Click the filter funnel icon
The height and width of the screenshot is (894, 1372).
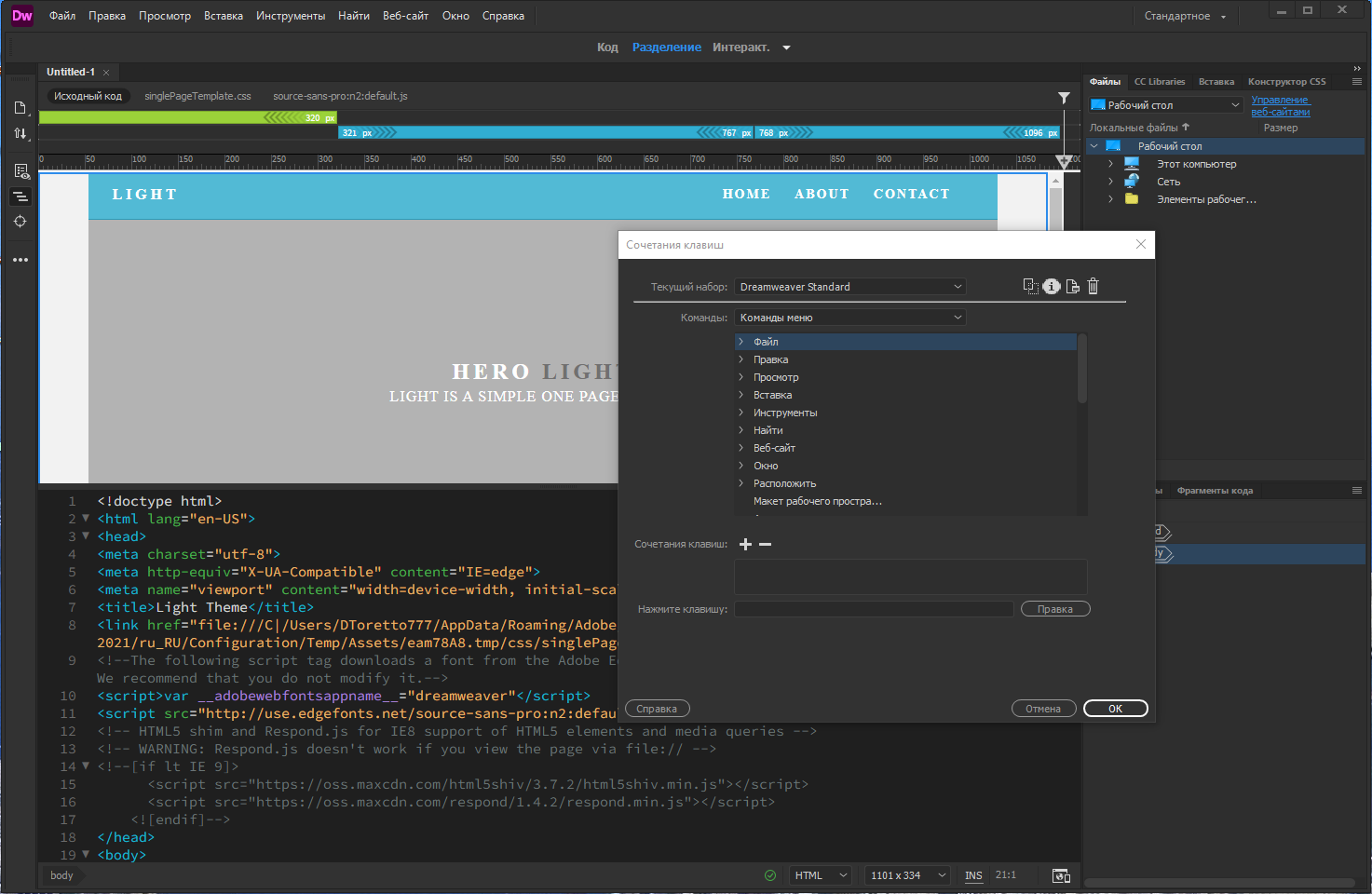1064,97
